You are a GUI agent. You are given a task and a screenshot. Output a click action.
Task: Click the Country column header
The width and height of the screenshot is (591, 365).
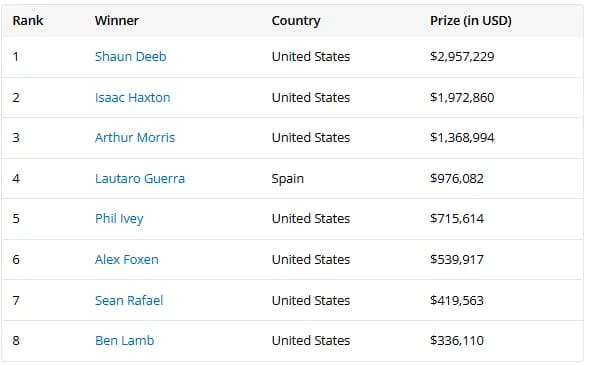(x=296, y=21)
